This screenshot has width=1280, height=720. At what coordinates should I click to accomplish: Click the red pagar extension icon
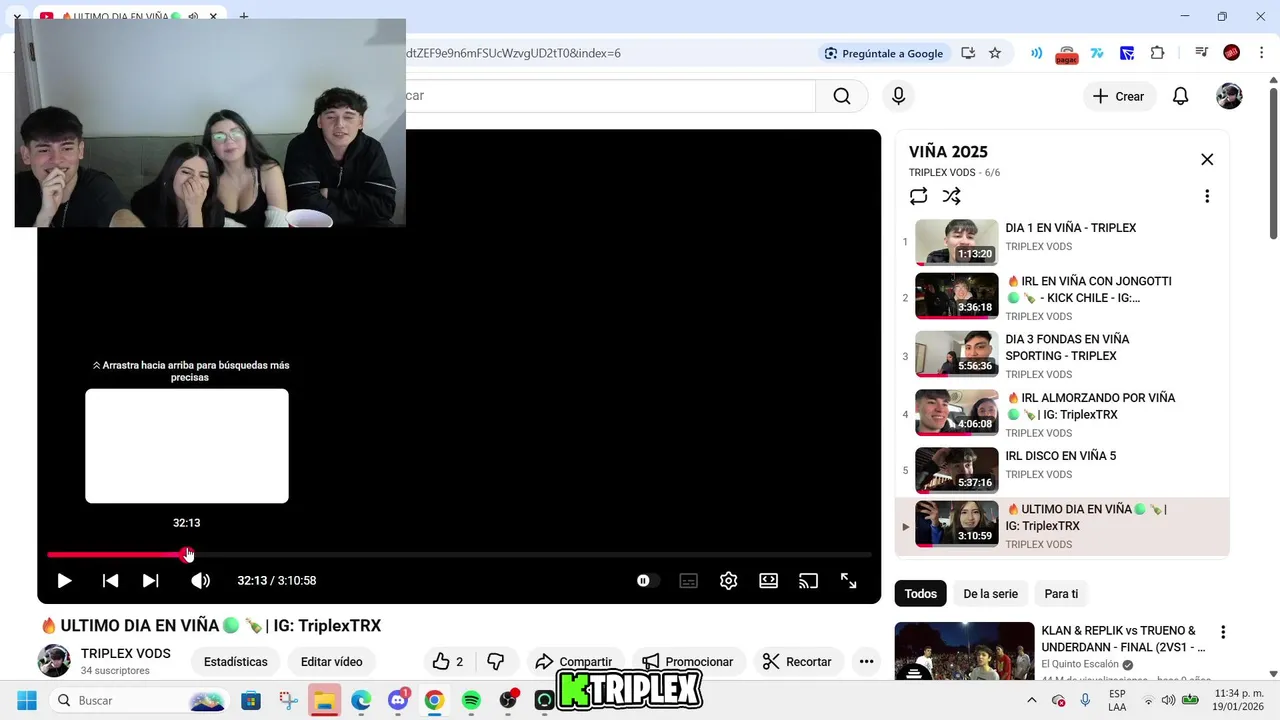(x=1067, y=55)
